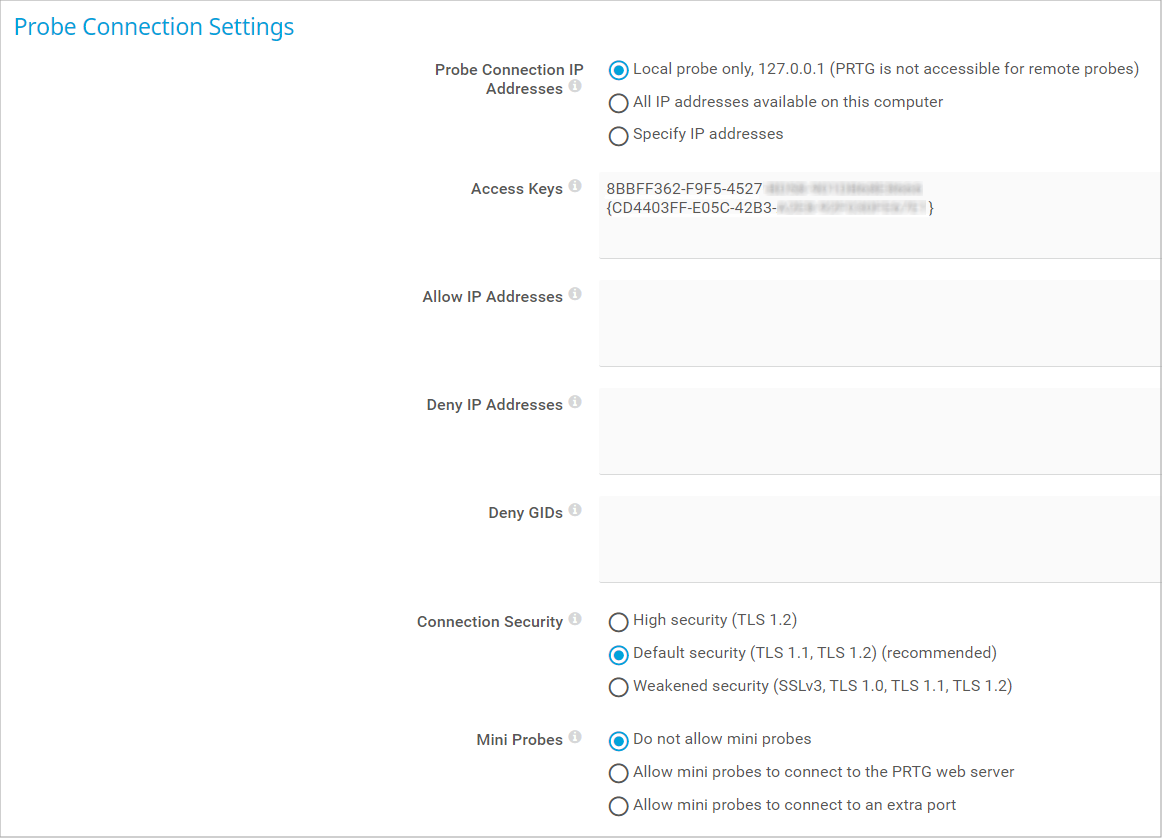The height and width of the screenshot is (838, 1162).
Task: Click the Mini Probes help icon
Action: pos(575,738)
